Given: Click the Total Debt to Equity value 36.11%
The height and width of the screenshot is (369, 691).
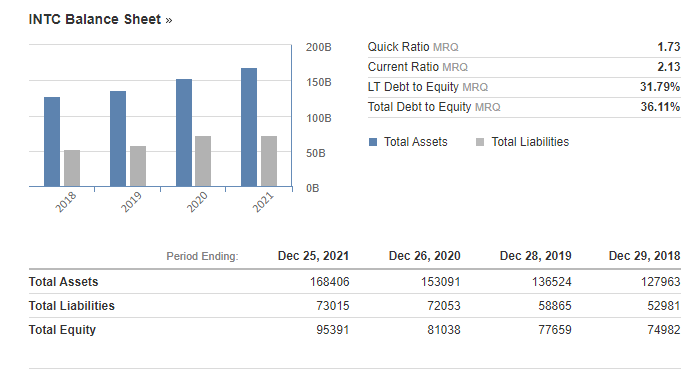Looking at the screenshot, I should tap(660, 107).
